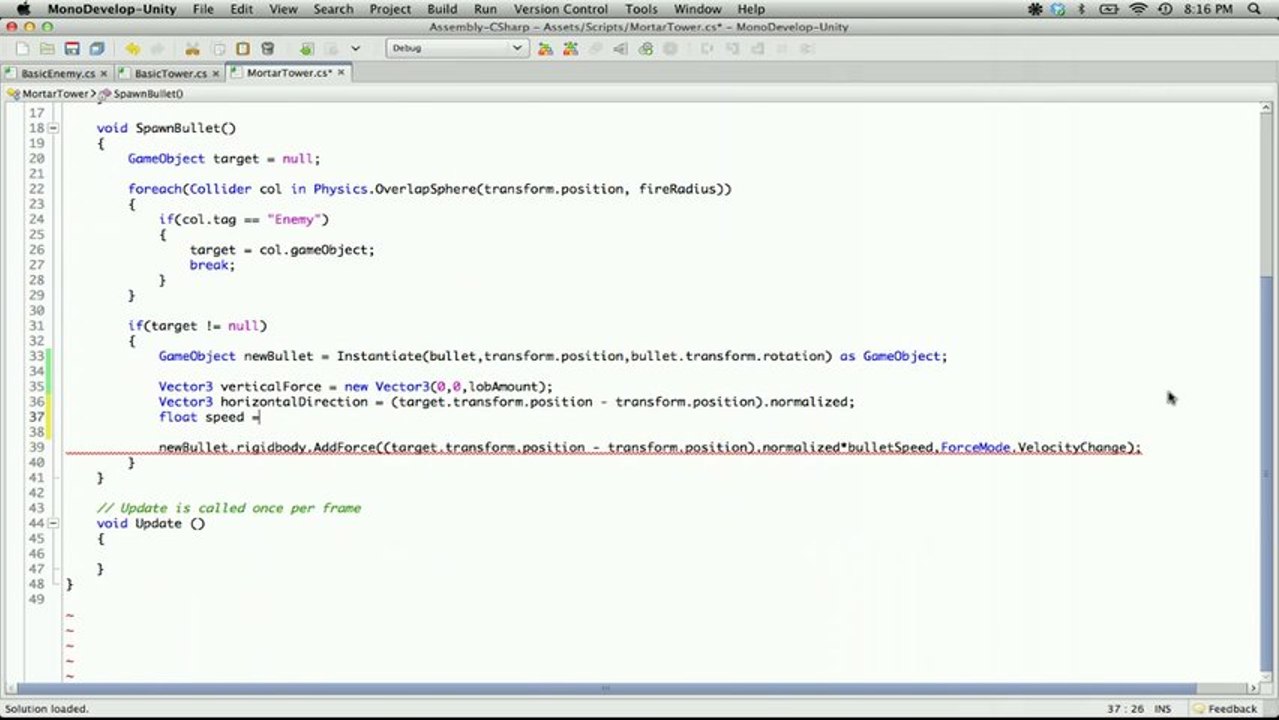Open the MonoDevelop-Unity application menu
This screenshot has width=1279, height=720.
(112, 9)
